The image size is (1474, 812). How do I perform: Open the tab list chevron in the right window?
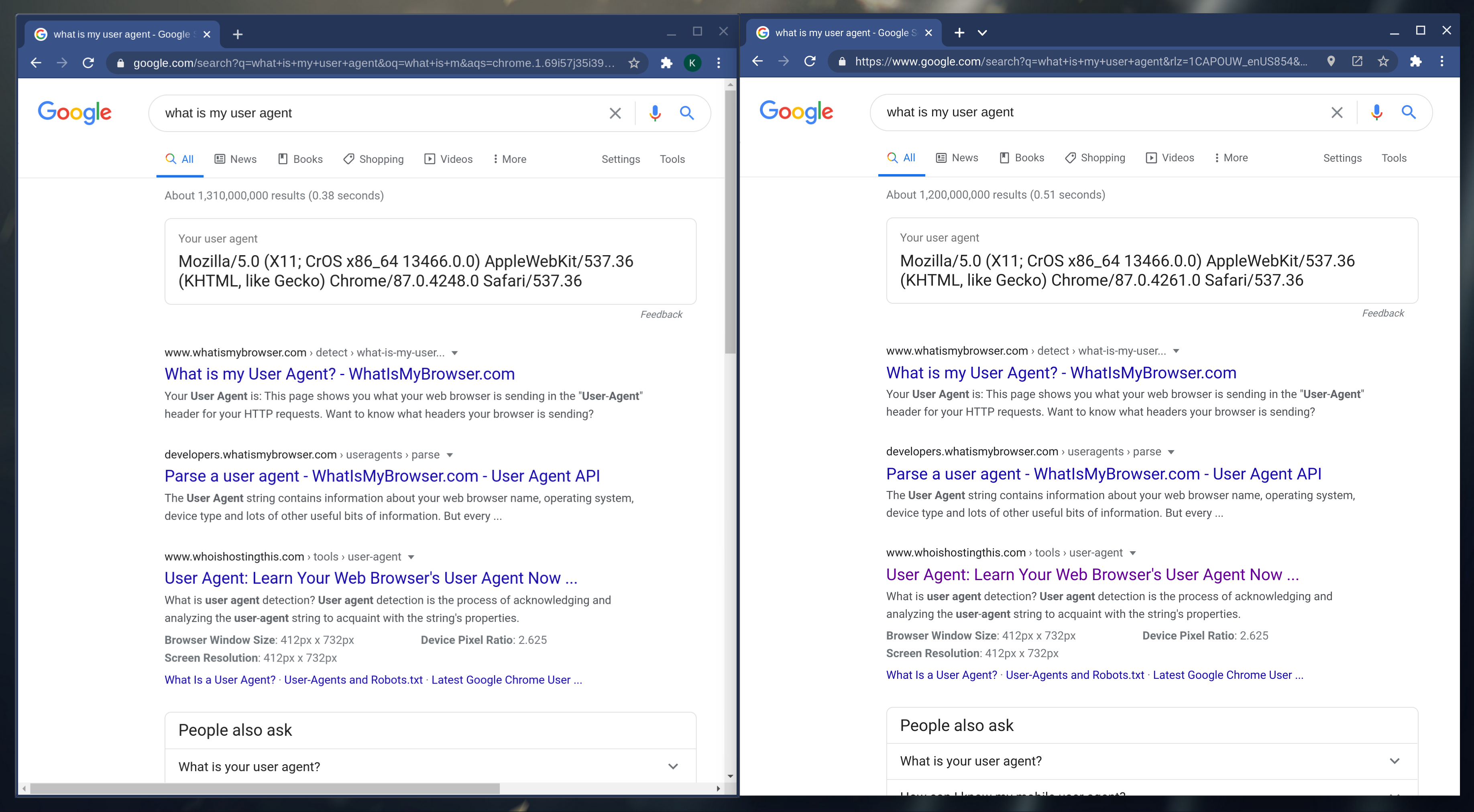click(983, 32)
